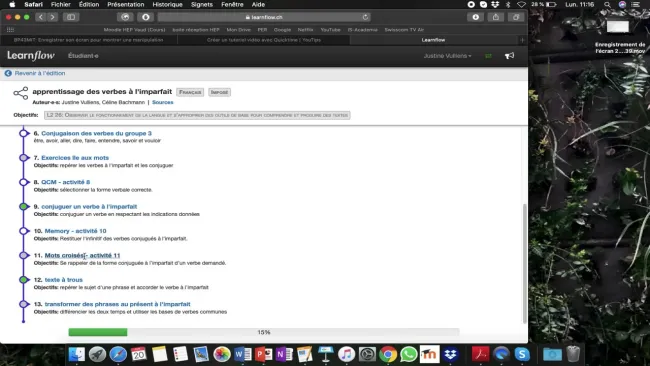The image size is (650, 366).
Task: Click the Étudiant·e item in Learnflow header
Action: click(x=83, y=56)
